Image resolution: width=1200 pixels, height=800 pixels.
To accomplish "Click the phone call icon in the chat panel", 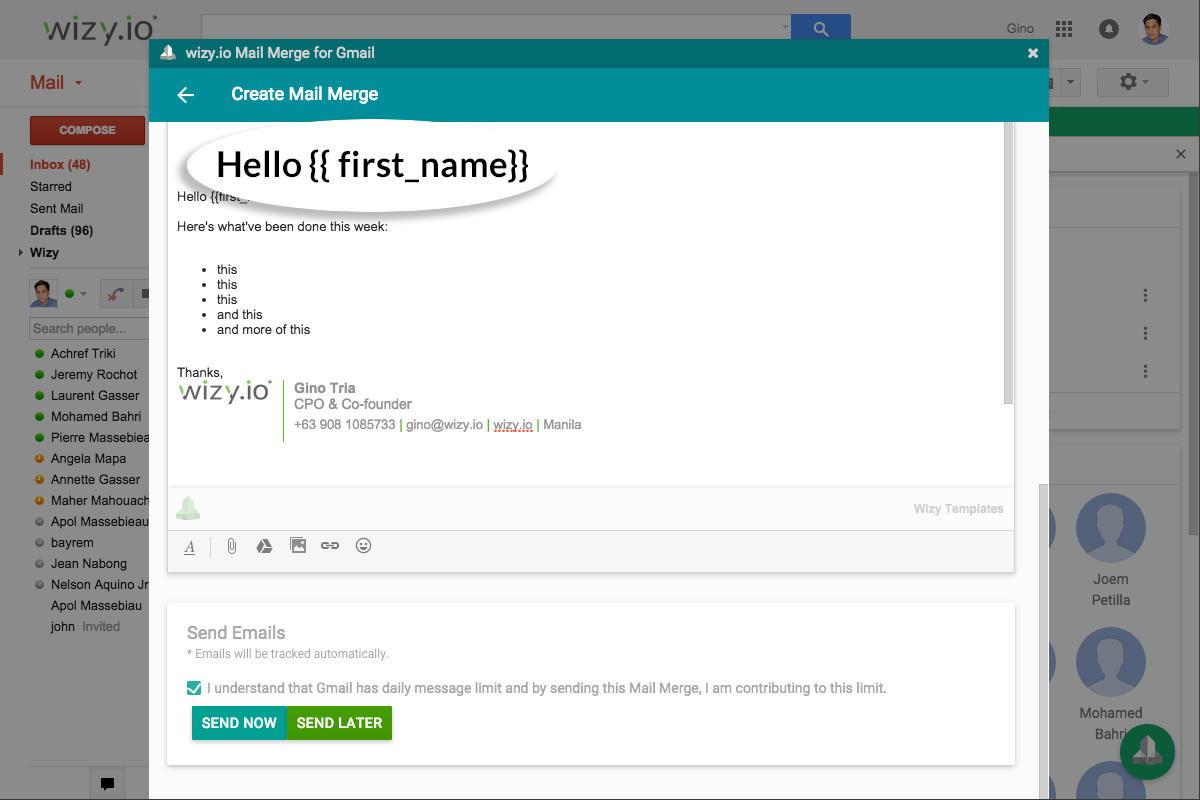I will (115, 294).
